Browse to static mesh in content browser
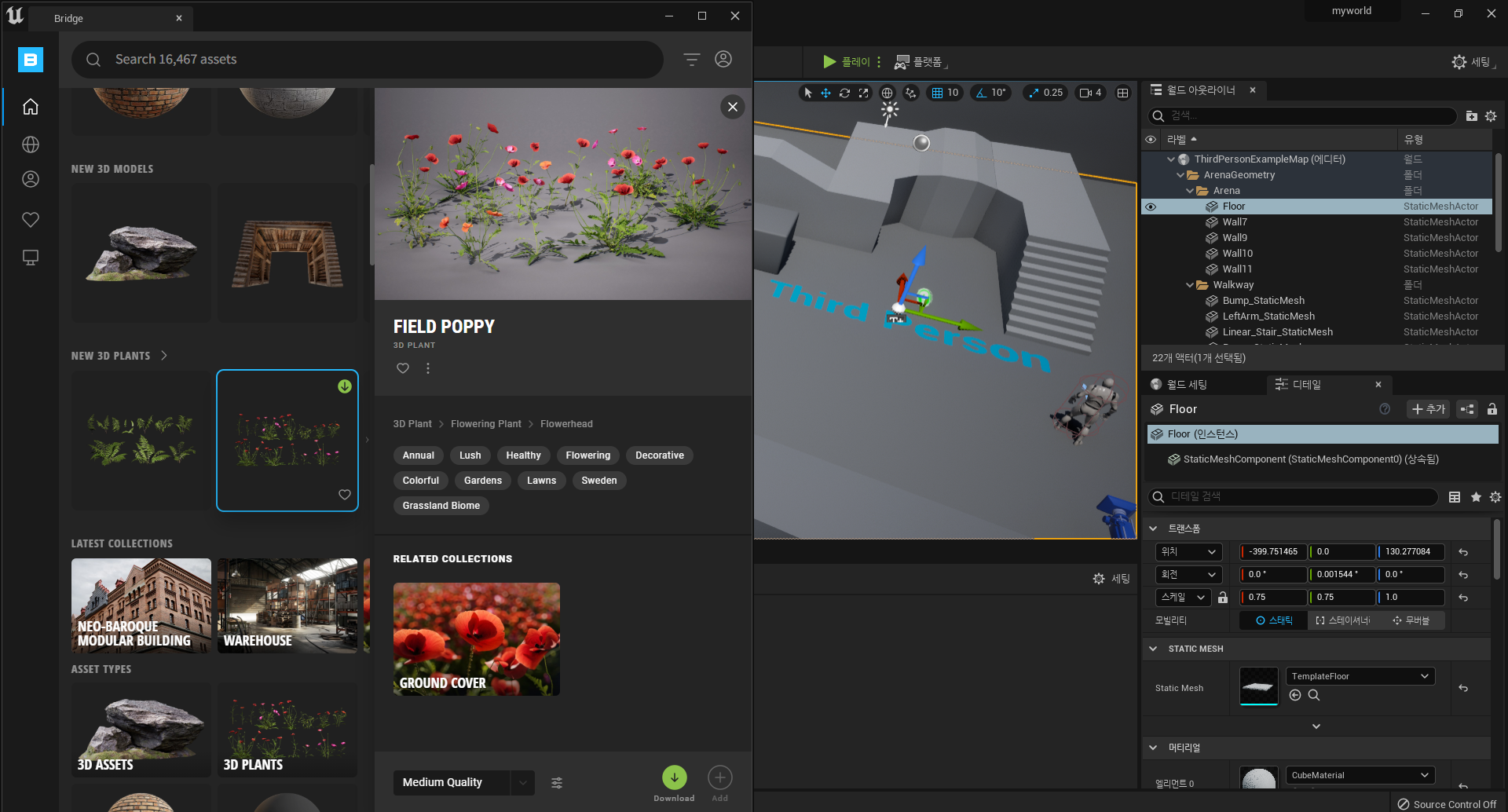1508x812 pixels. (1314, 695)
